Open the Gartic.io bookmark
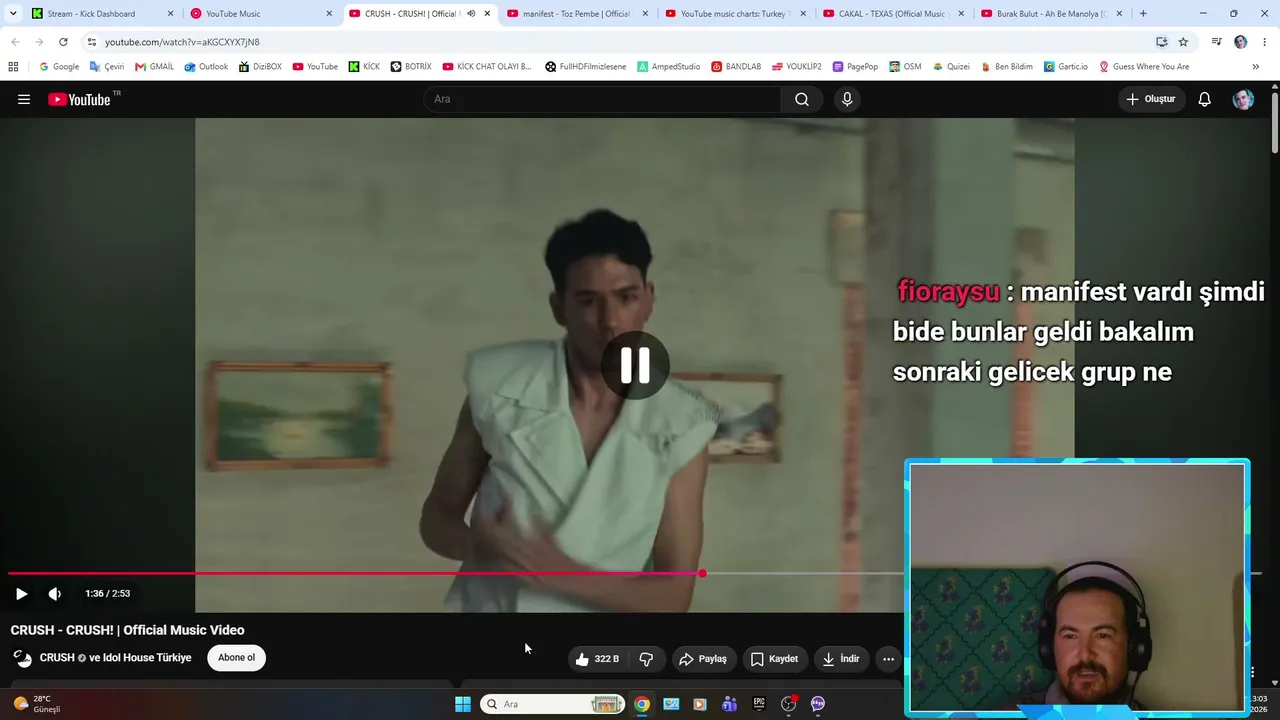Screen dimensions: 1280x720 pyautogui.click(x=1065, y=67)
